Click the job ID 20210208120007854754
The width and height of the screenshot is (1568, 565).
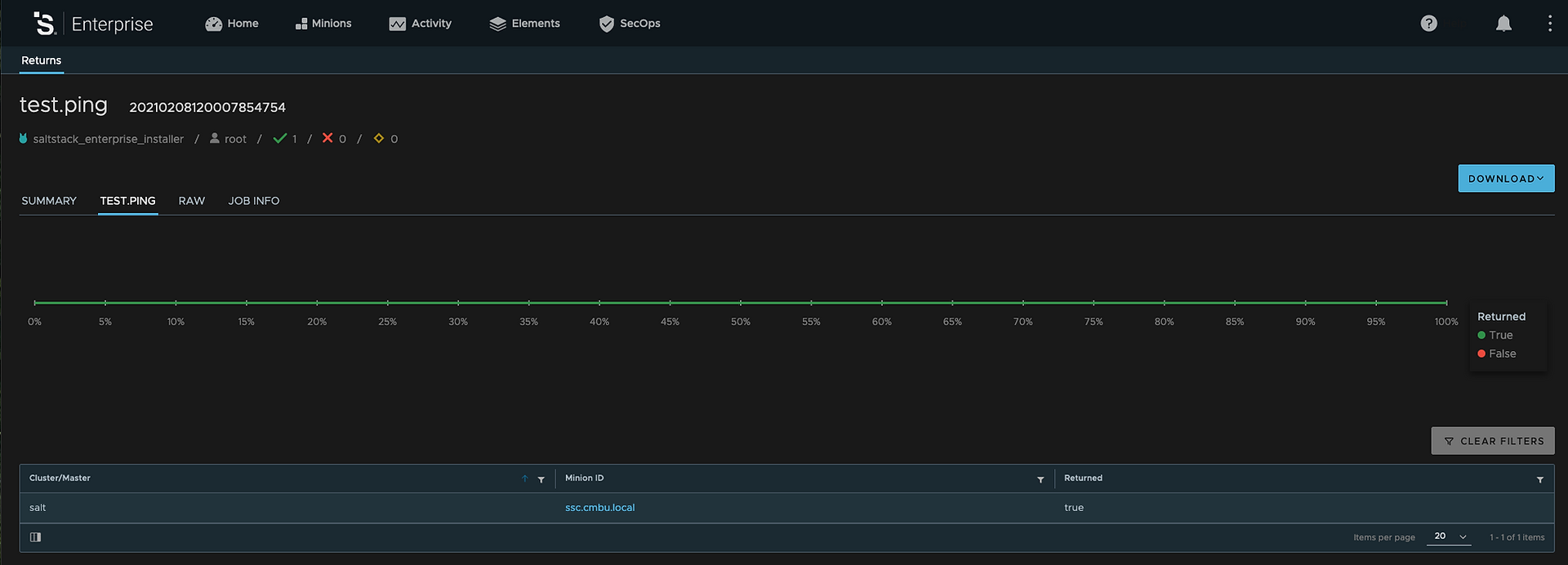[207, 107]
